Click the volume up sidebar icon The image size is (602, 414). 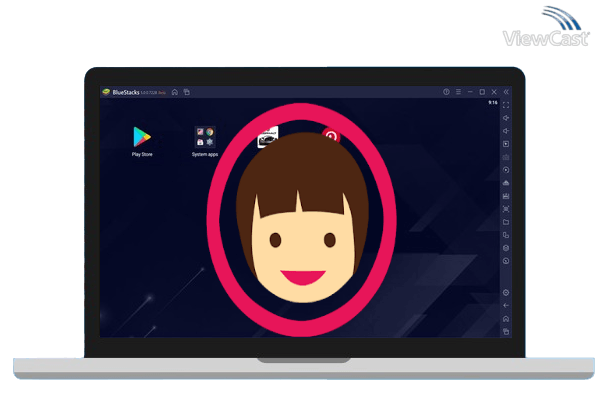[506, 118]
